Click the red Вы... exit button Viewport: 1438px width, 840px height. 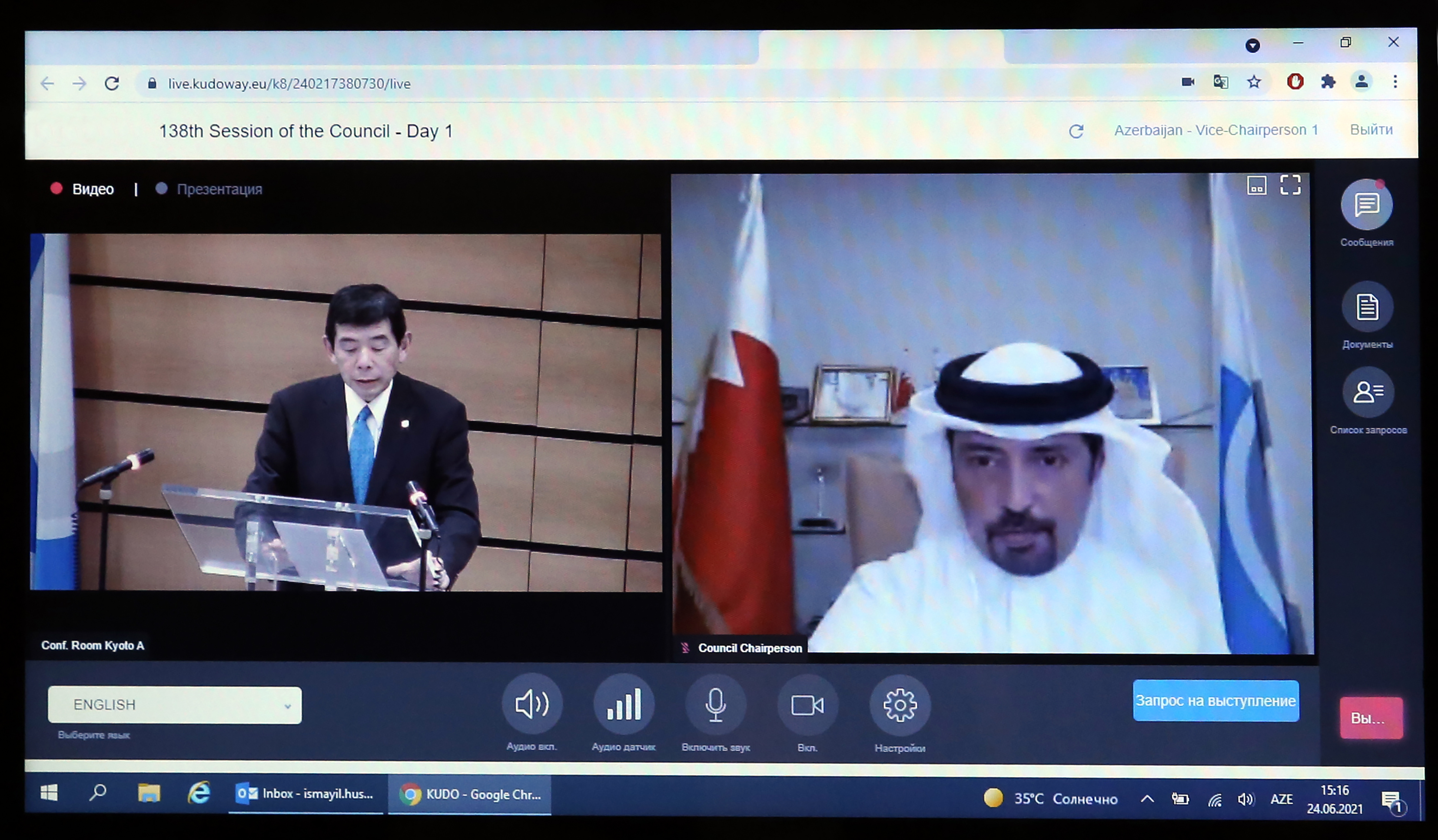click(1371, 718)
